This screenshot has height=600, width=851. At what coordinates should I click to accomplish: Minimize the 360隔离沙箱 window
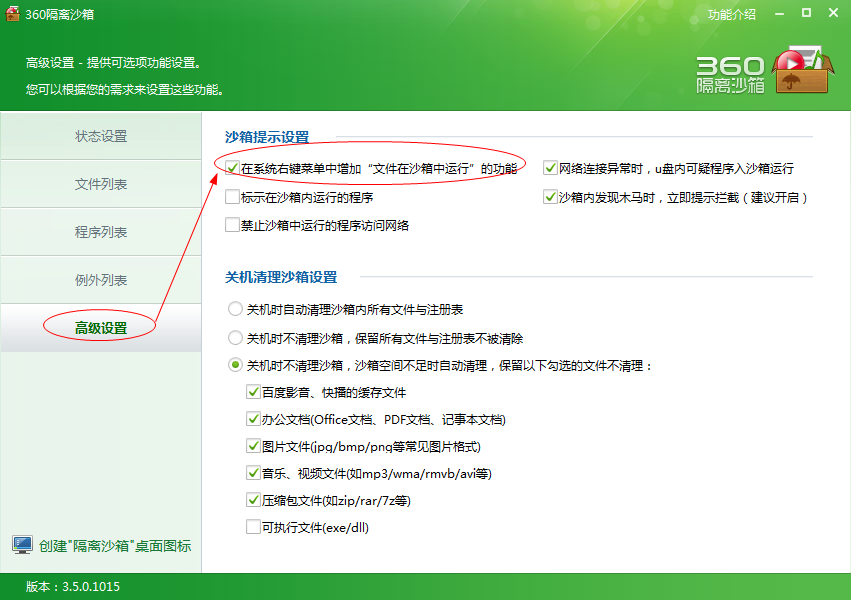tap(779, 14)
